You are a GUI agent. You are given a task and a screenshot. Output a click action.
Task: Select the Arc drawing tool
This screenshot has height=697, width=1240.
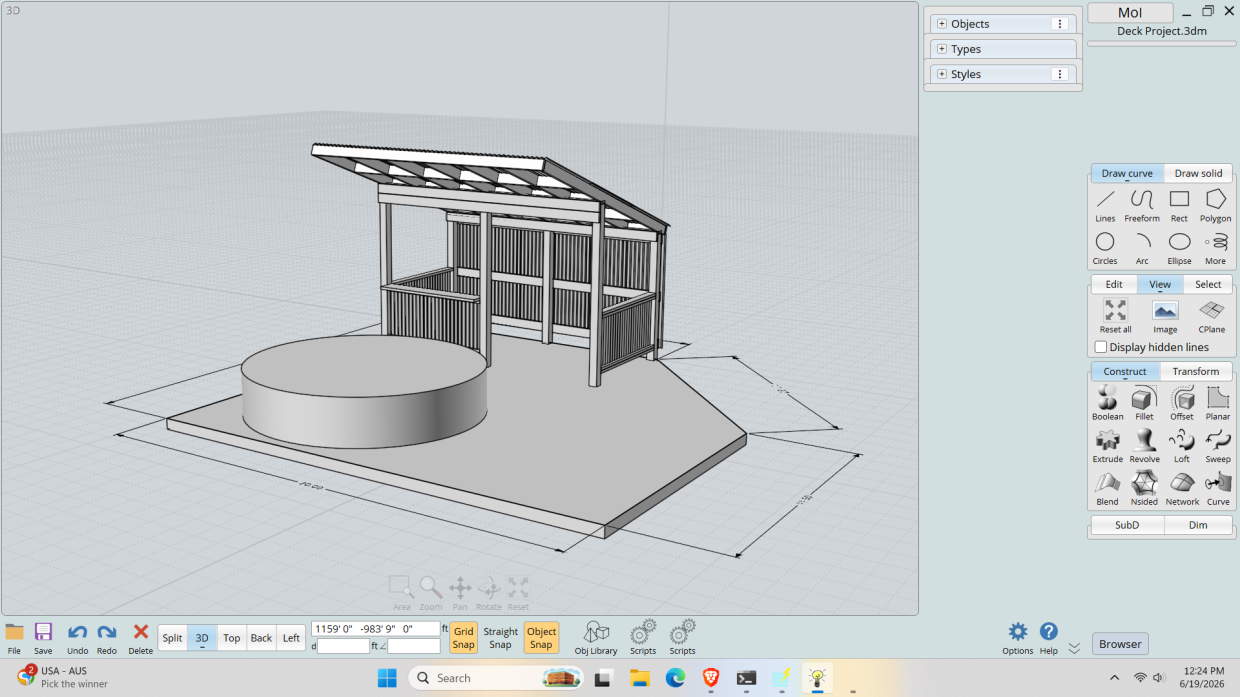[1142, 248]
